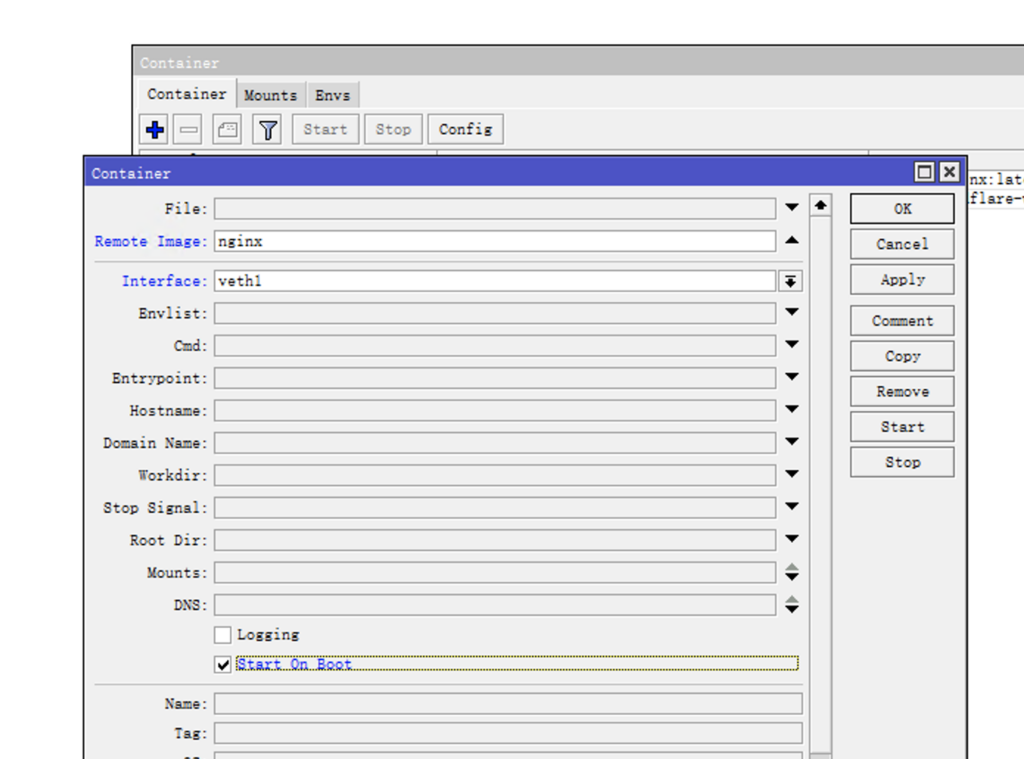
Task: Click the OK button
Action: [x=902, y=209]
